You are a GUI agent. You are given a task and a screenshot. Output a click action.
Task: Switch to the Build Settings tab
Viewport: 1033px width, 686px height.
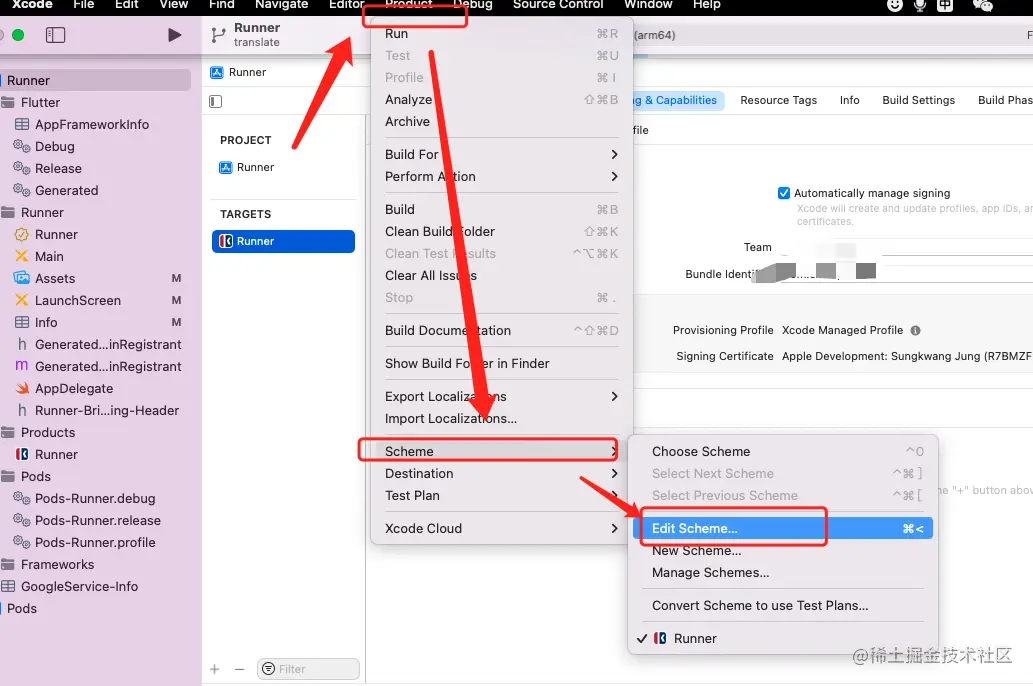pos(918,100)
